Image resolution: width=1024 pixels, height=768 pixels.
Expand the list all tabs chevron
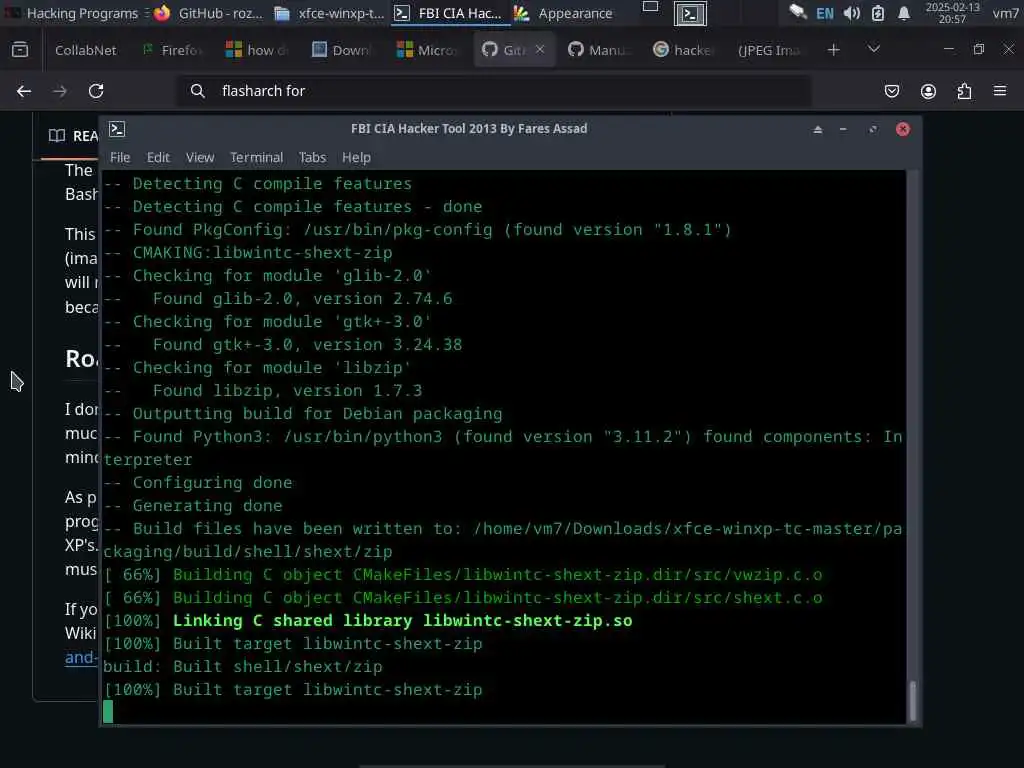pyautogui.click(x=874, y=50)
